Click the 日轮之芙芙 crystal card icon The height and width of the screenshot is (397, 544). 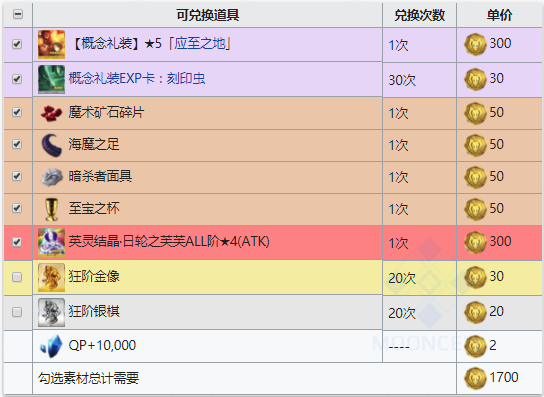click(51, 242)
